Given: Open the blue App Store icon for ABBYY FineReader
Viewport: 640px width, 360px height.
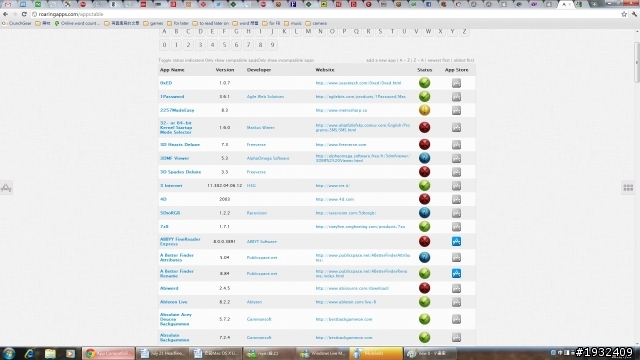Looking at the screenshot, I should (456, 241).
